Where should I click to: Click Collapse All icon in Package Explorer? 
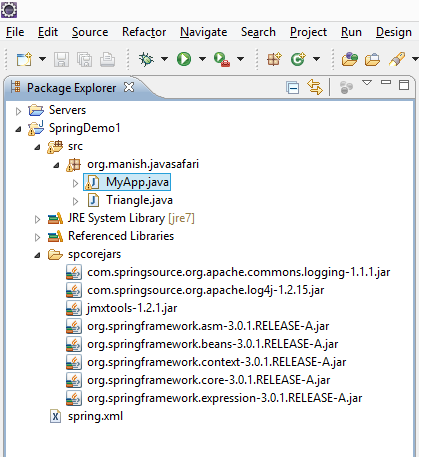pos(293,88)
